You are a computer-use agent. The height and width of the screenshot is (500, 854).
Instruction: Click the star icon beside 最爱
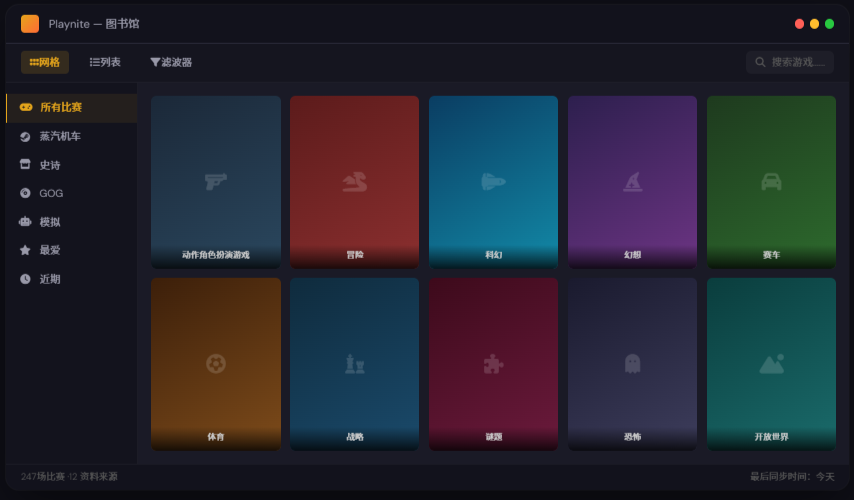point(25,250)
